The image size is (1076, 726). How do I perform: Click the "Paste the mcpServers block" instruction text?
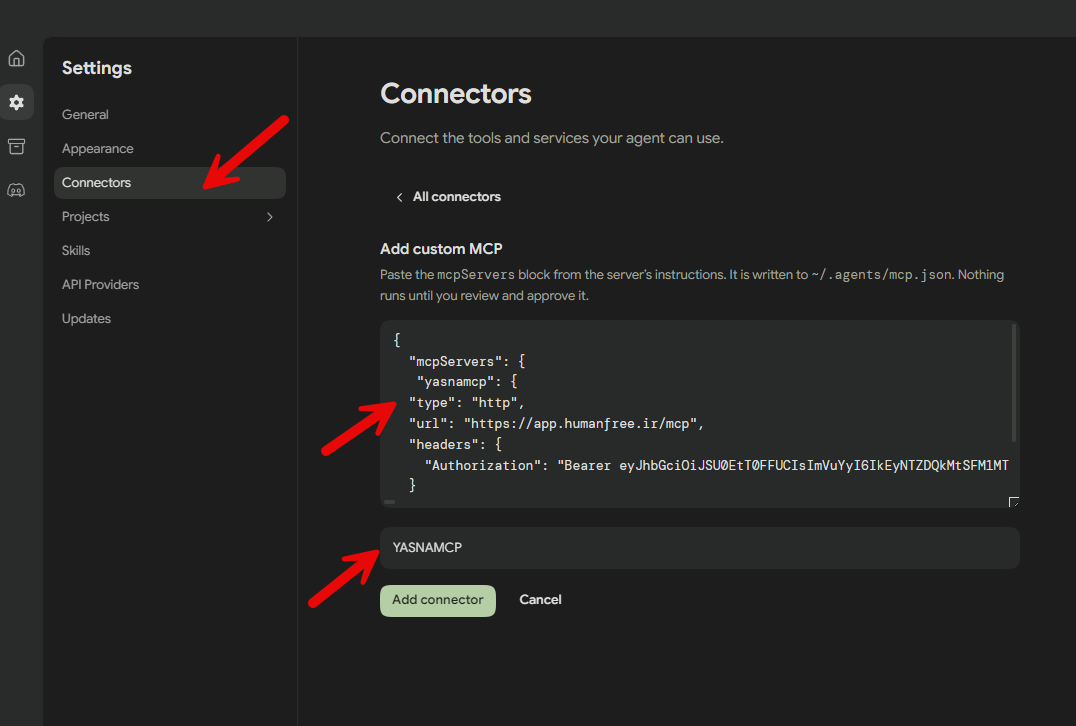(692, 285)
